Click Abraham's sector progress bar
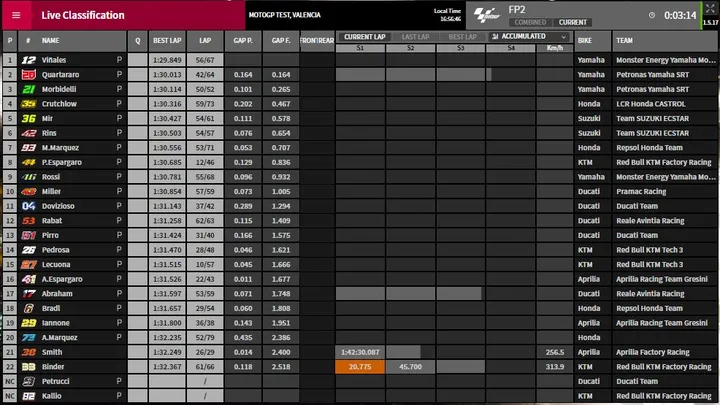720x405 pixels. pyautogui.click(x=409, y=294)
